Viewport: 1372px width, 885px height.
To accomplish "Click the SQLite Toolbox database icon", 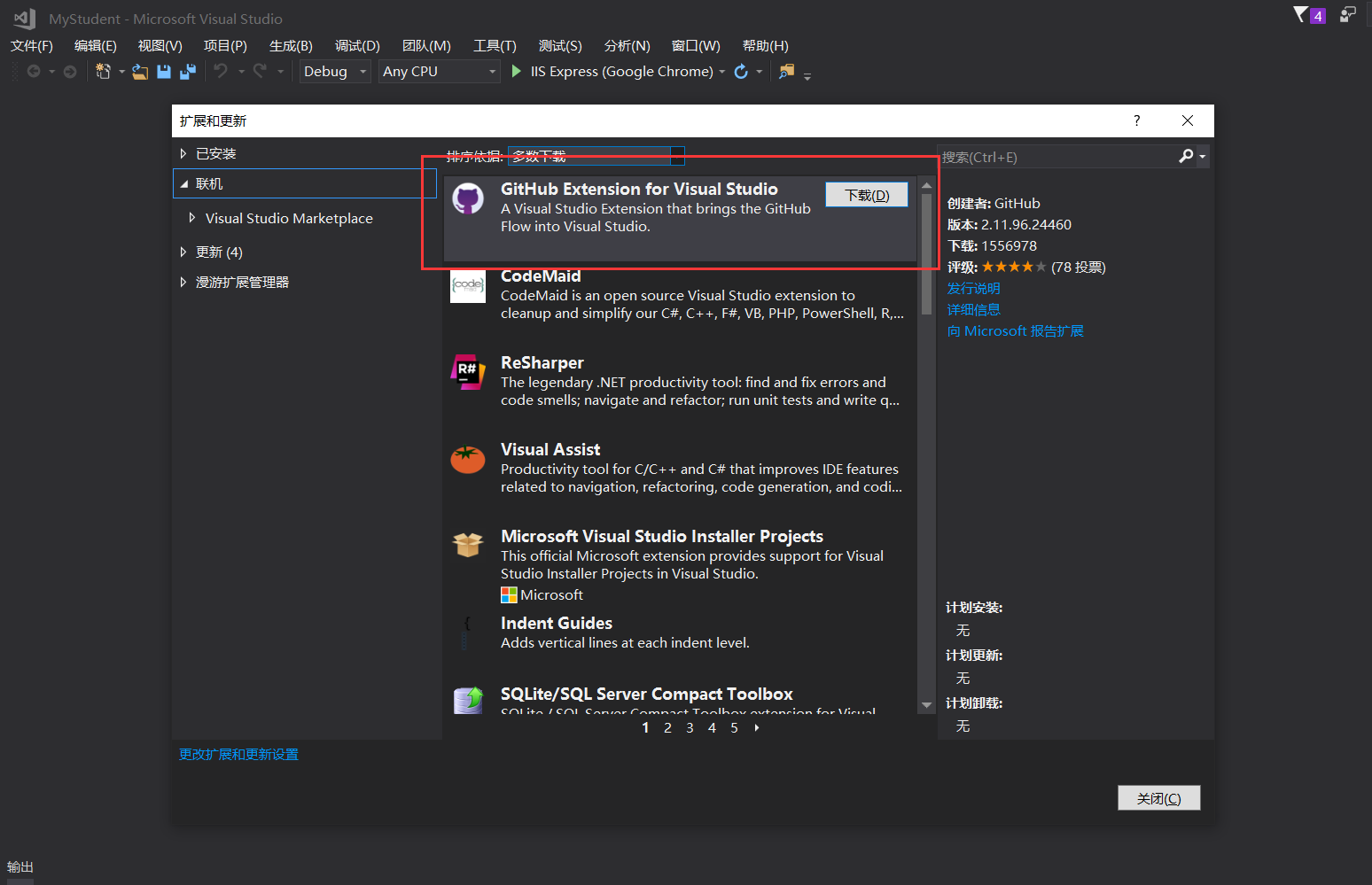I will click(x=468, y=700).
